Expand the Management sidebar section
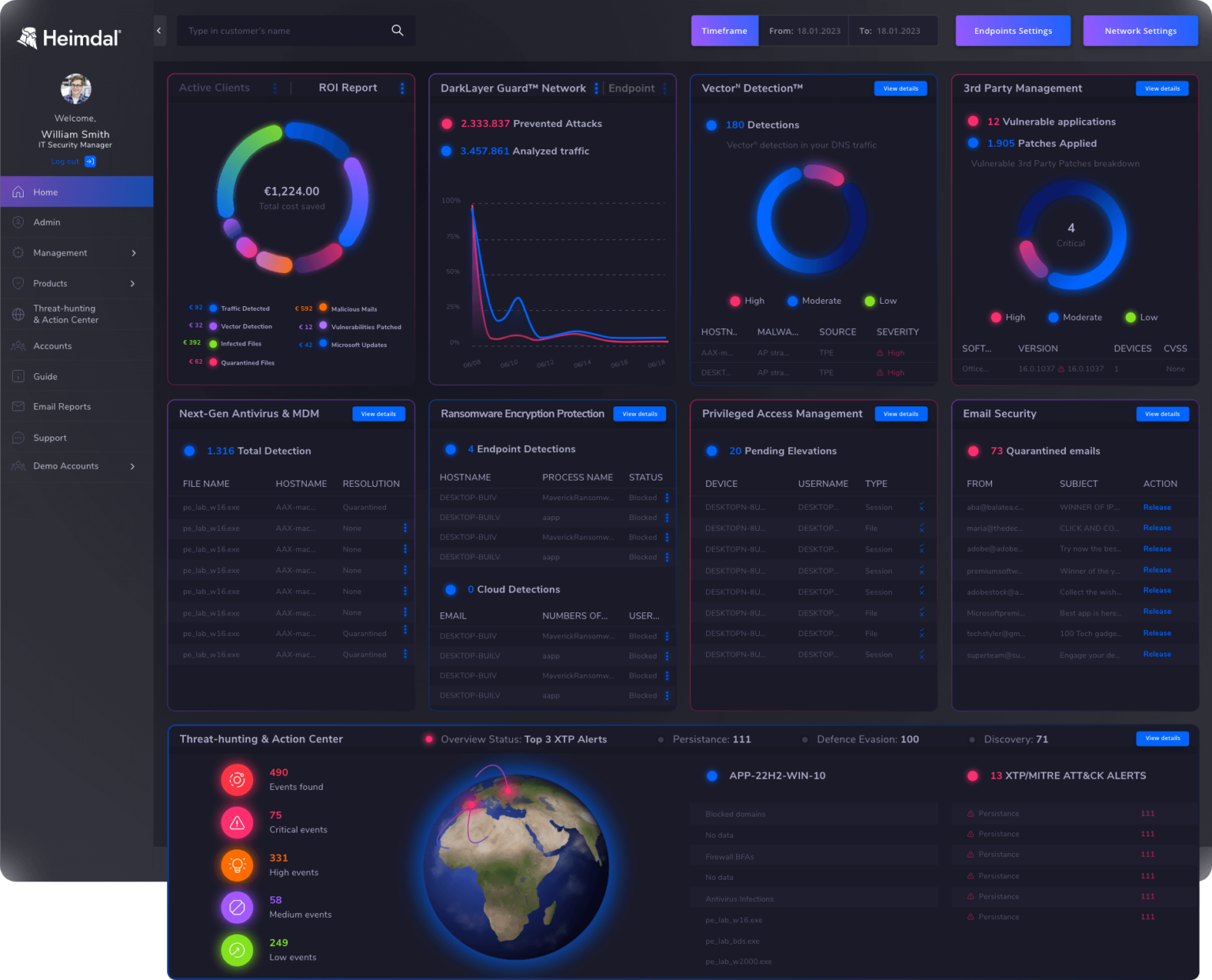Image resolution: width=1212 pixels, height=980 pixels. (x=134, y=252)
